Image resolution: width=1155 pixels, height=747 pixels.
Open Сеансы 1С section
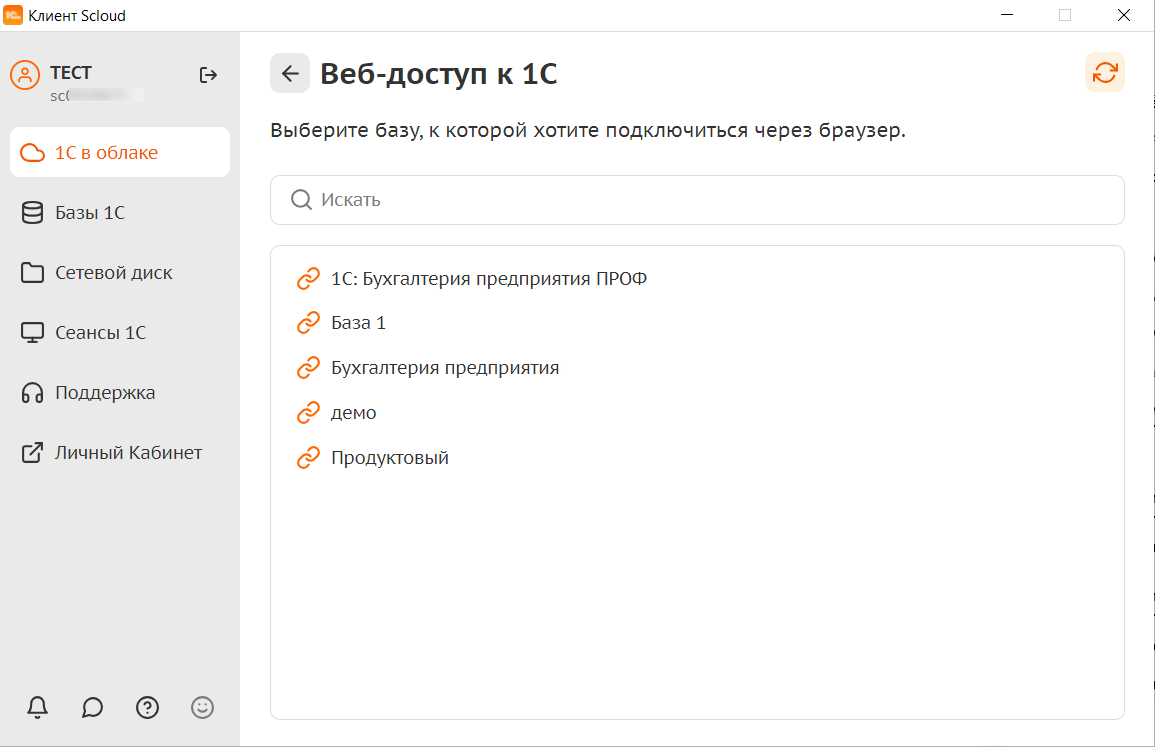120,332
